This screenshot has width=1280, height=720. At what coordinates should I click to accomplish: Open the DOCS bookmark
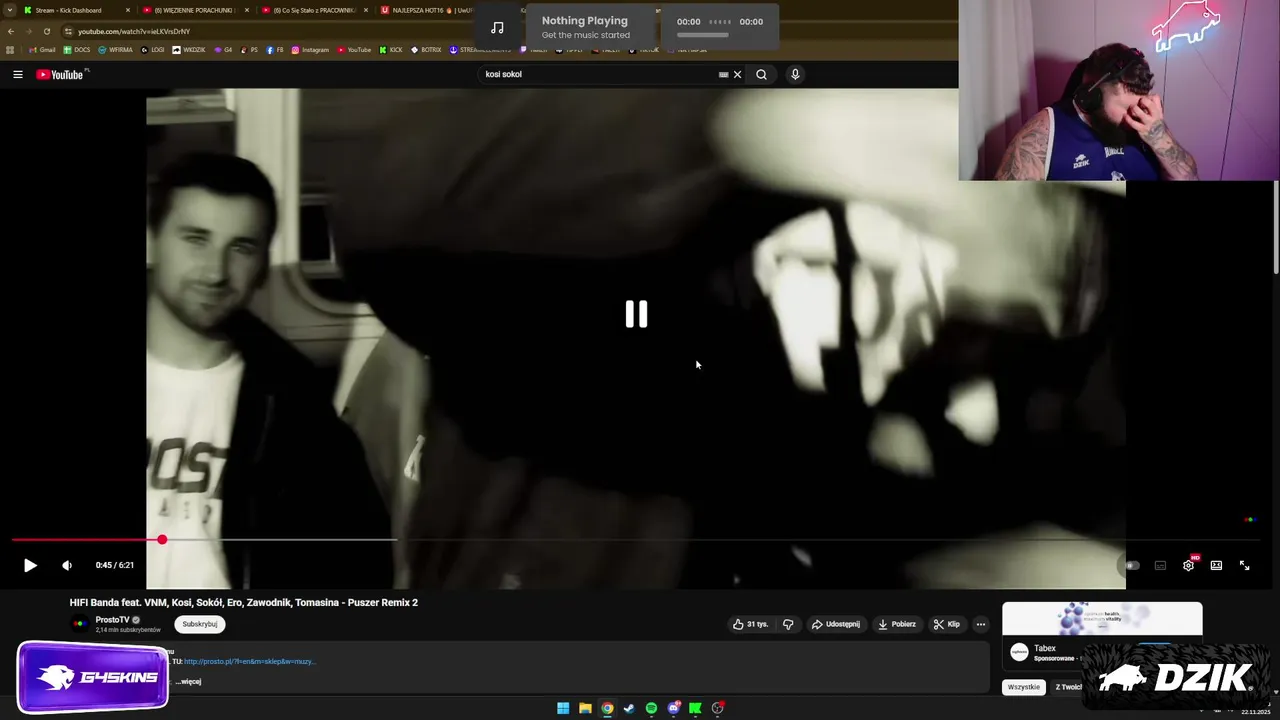[x=77, y=50]
